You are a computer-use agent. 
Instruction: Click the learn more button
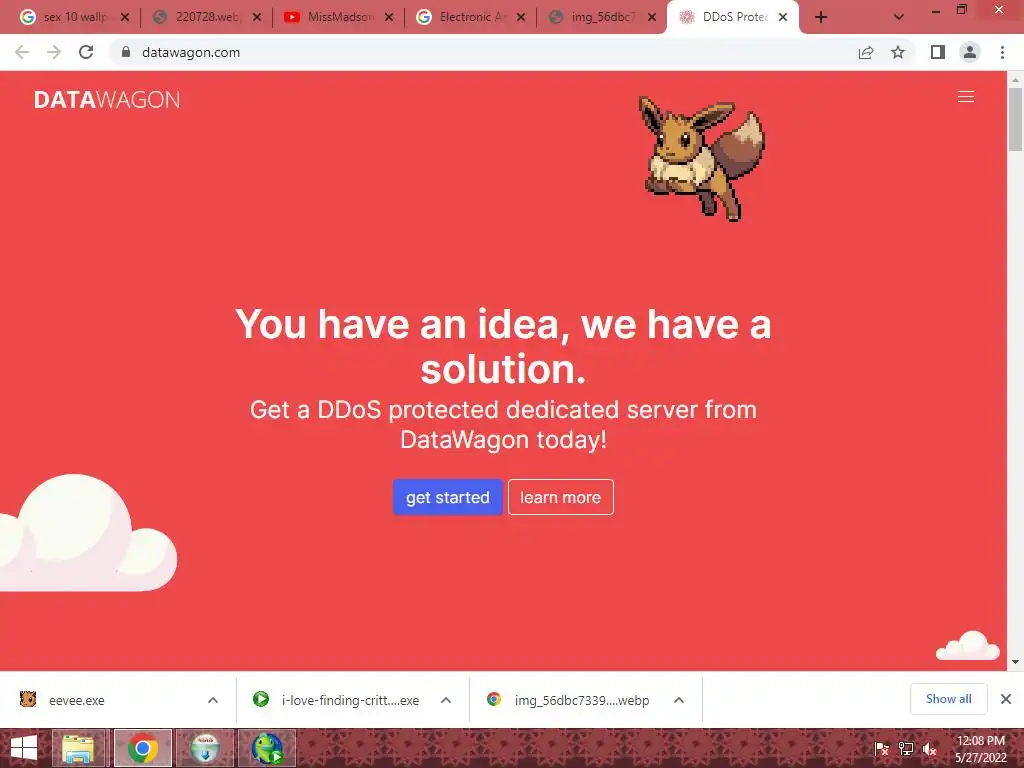pyautogui.click(x=560, y=497)
